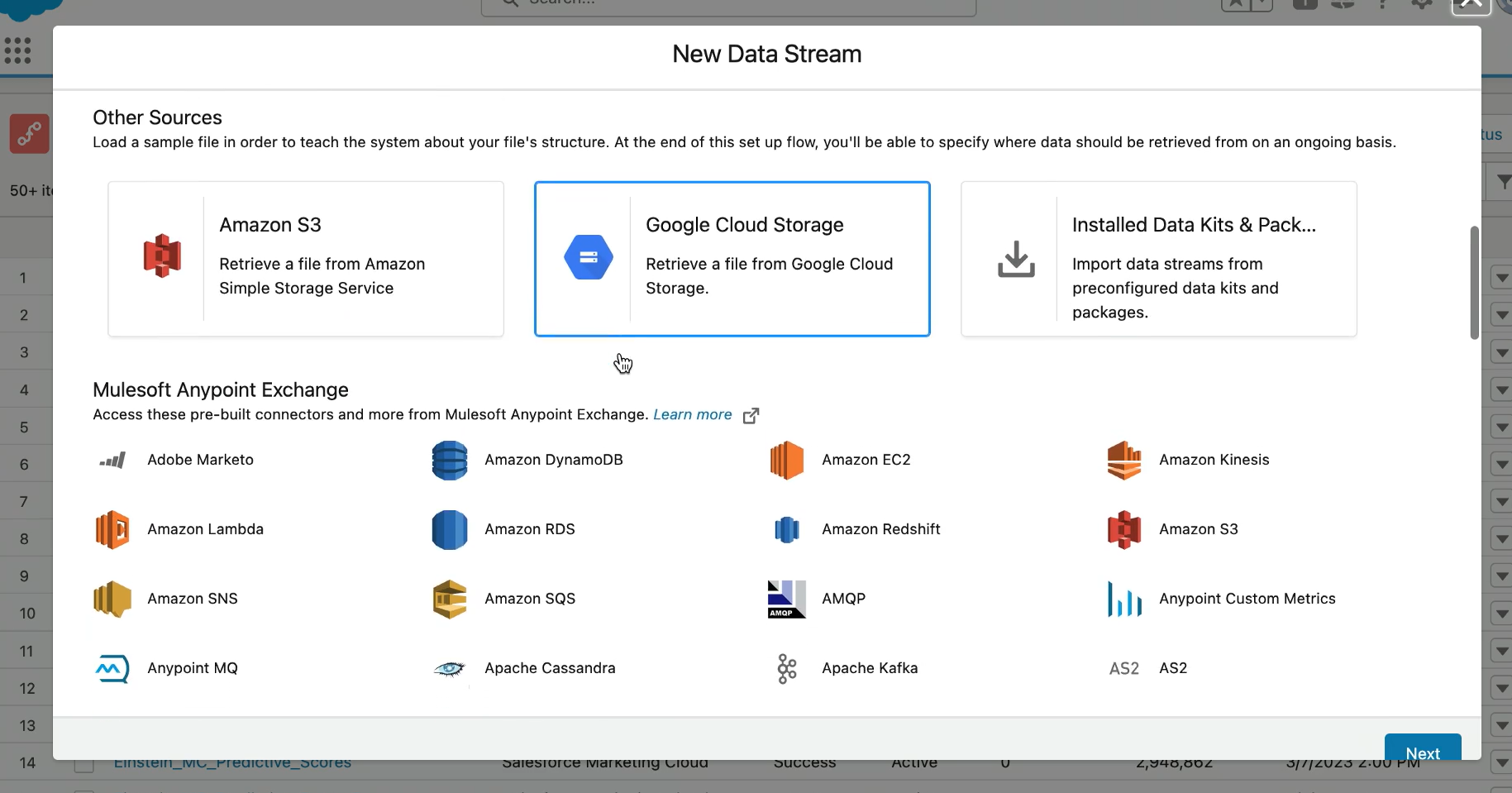
Task: Click the Amazon Kinesis label
Action: pos(1214,460)
